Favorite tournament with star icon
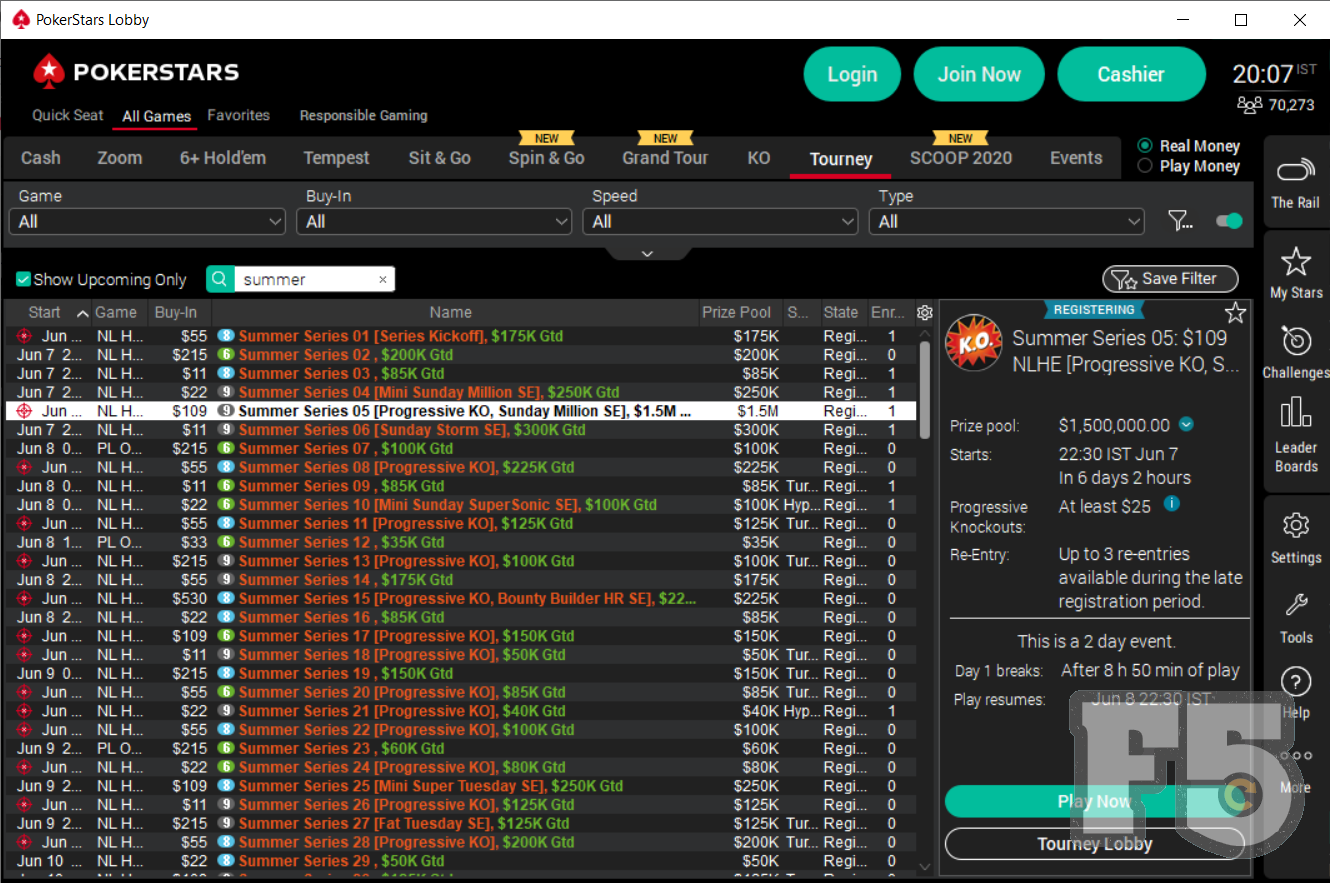The width and height of the screenshot is (1330, 883). pos(1236,313)
